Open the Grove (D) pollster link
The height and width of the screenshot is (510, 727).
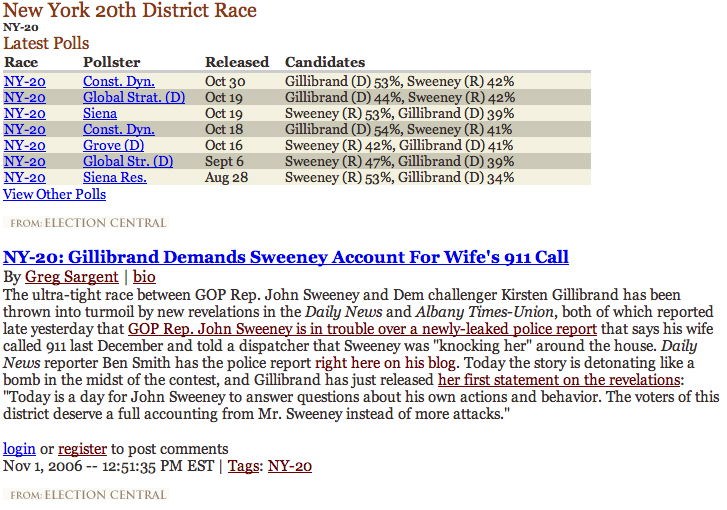[x=114, y=146]
